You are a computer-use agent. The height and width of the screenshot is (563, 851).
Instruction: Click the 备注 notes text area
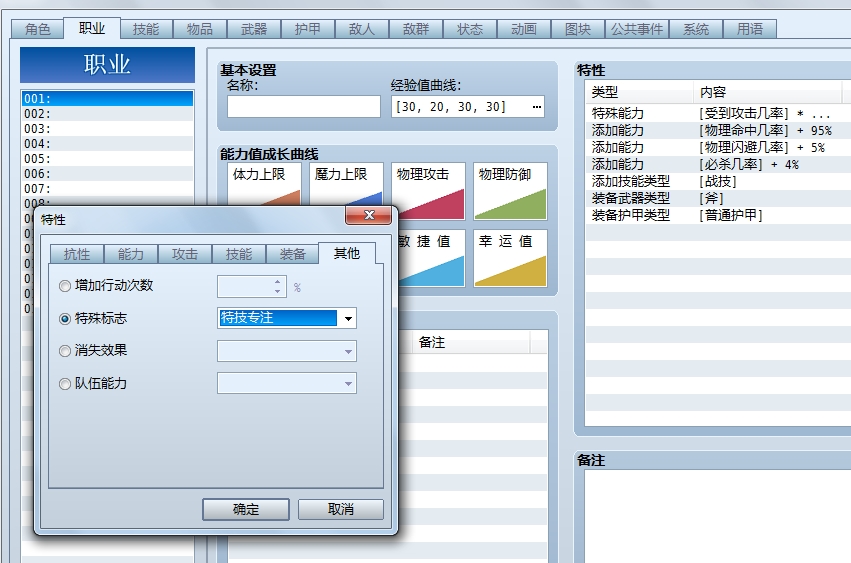coord(717,516)
